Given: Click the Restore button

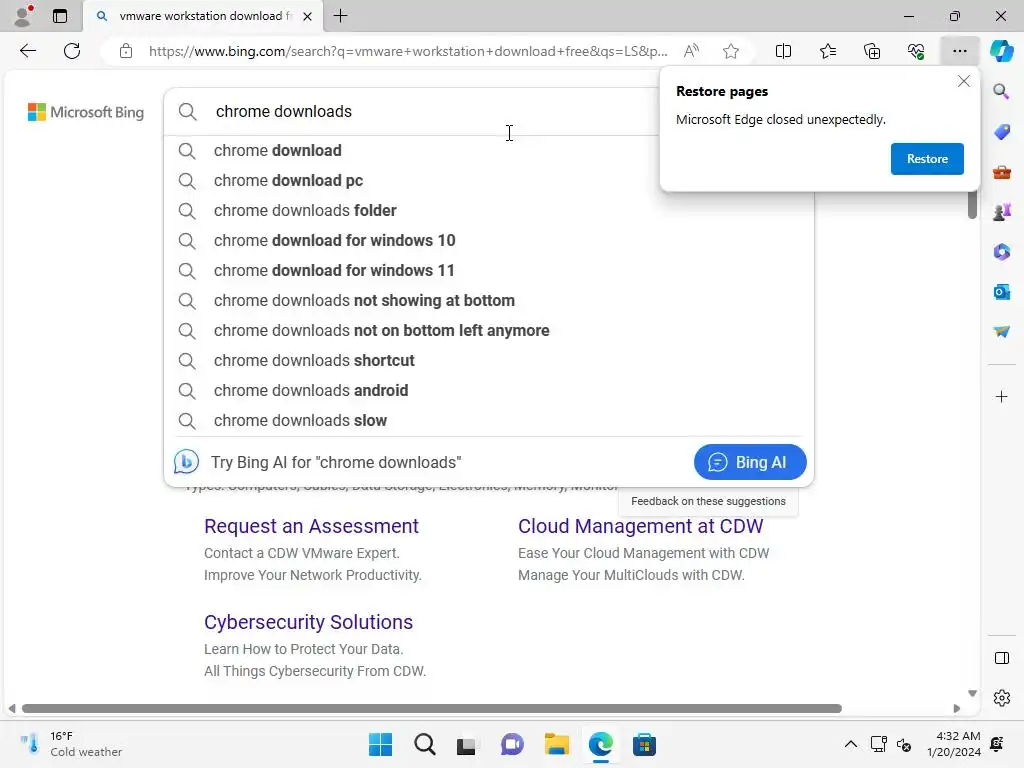Looking at the screenshot, I should [x=927, y=159].
